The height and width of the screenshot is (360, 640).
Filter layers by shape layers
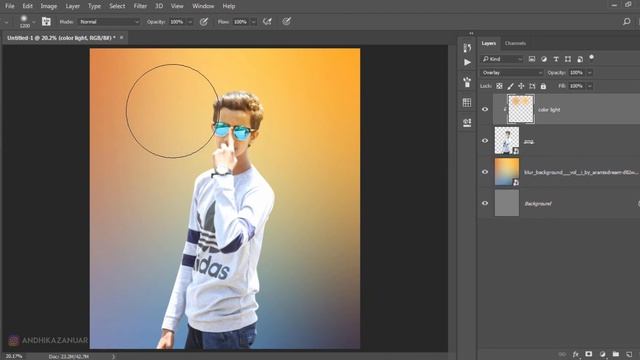(568, 59)
